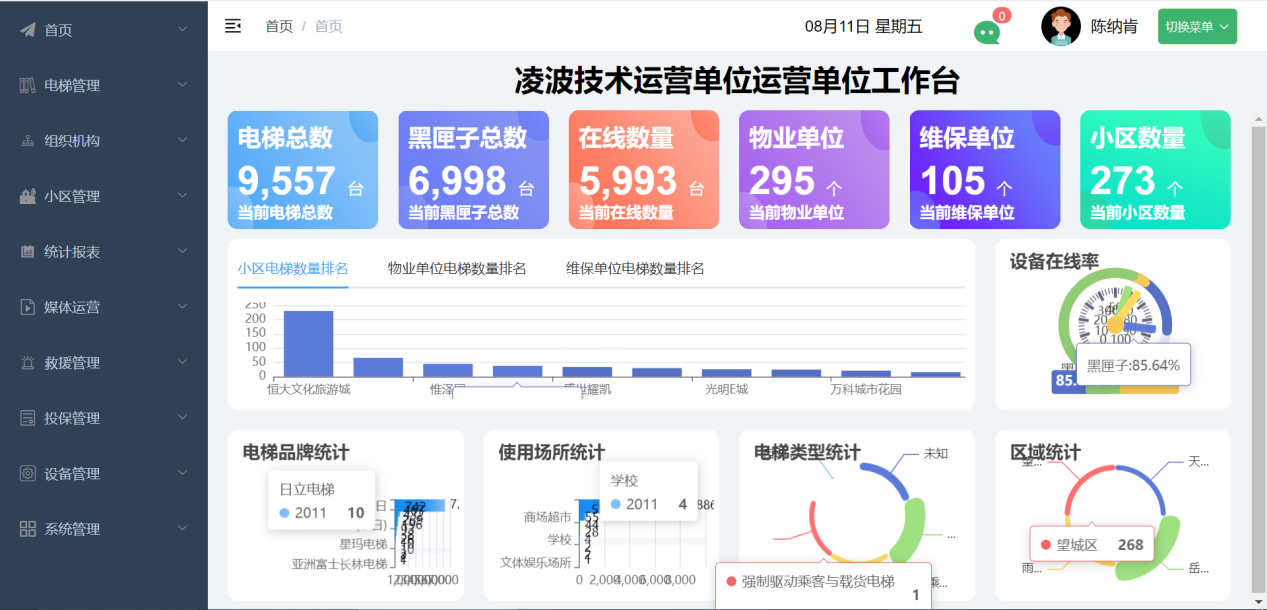1267x610 pixels.
Task: Click the 组织机构 sidebar icon
Action: coord(28,141)
